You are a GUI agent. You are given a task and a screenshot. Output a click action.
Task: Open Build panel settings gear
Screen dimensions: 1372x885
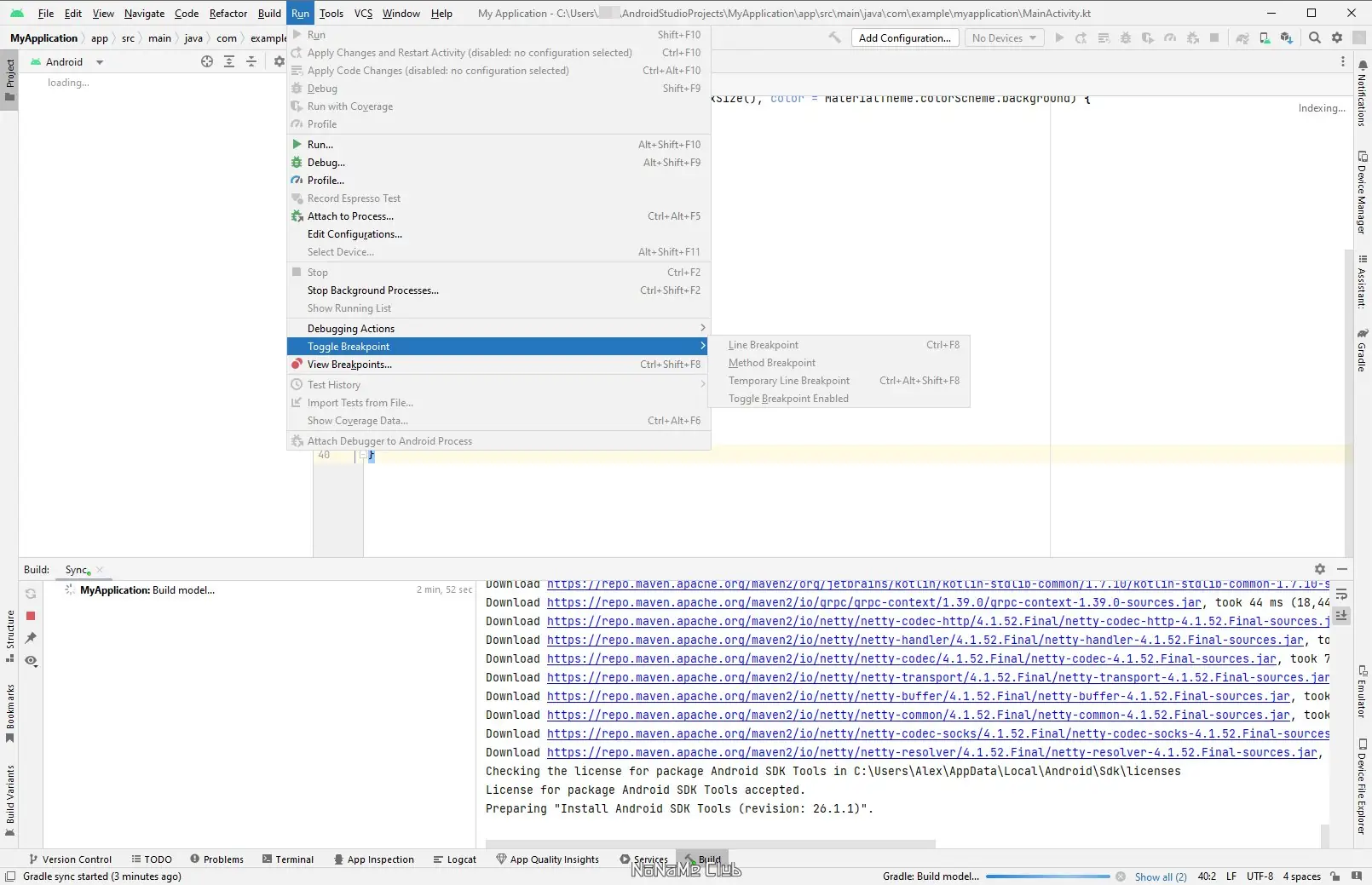(x=1320, y=569)
